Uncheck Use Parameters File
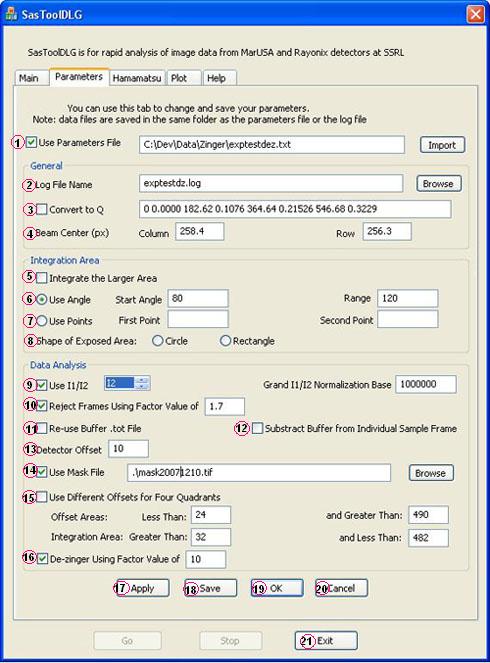 pyautogui.click(x=31, y=142)
